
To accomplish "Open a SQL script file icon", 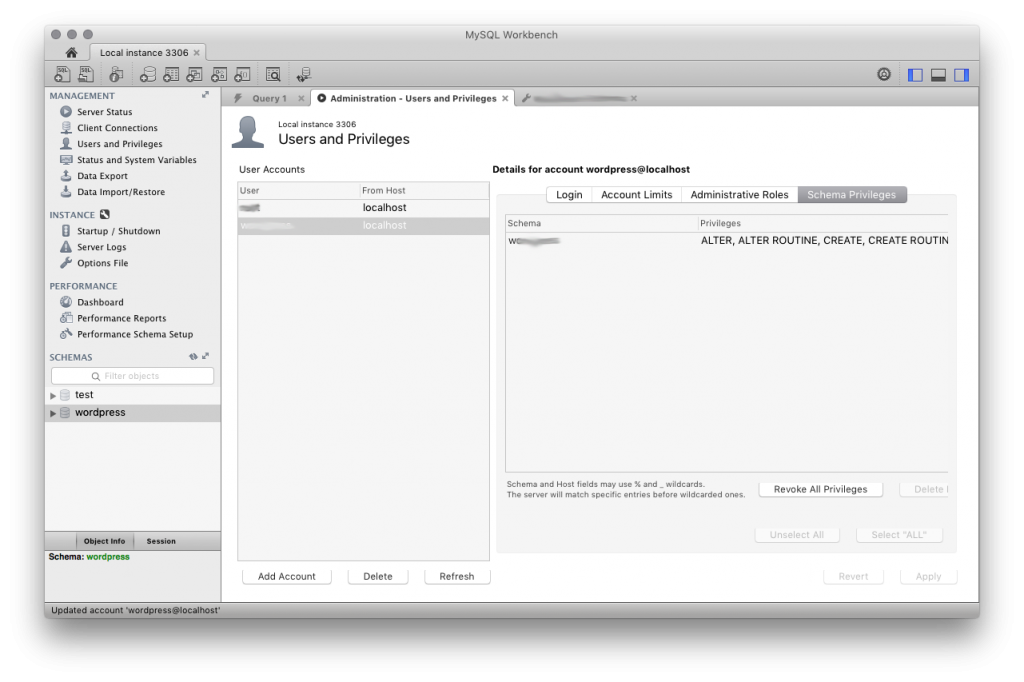I will [86, 74].
